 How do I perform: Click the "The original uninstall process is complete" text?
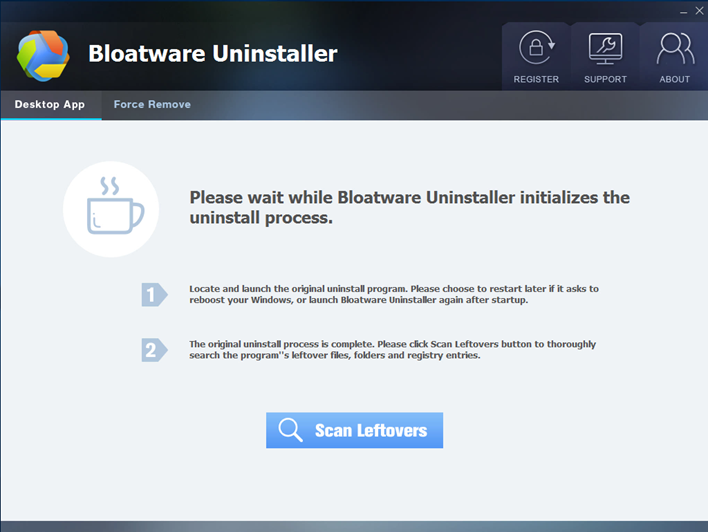click(x=392, y=350)
